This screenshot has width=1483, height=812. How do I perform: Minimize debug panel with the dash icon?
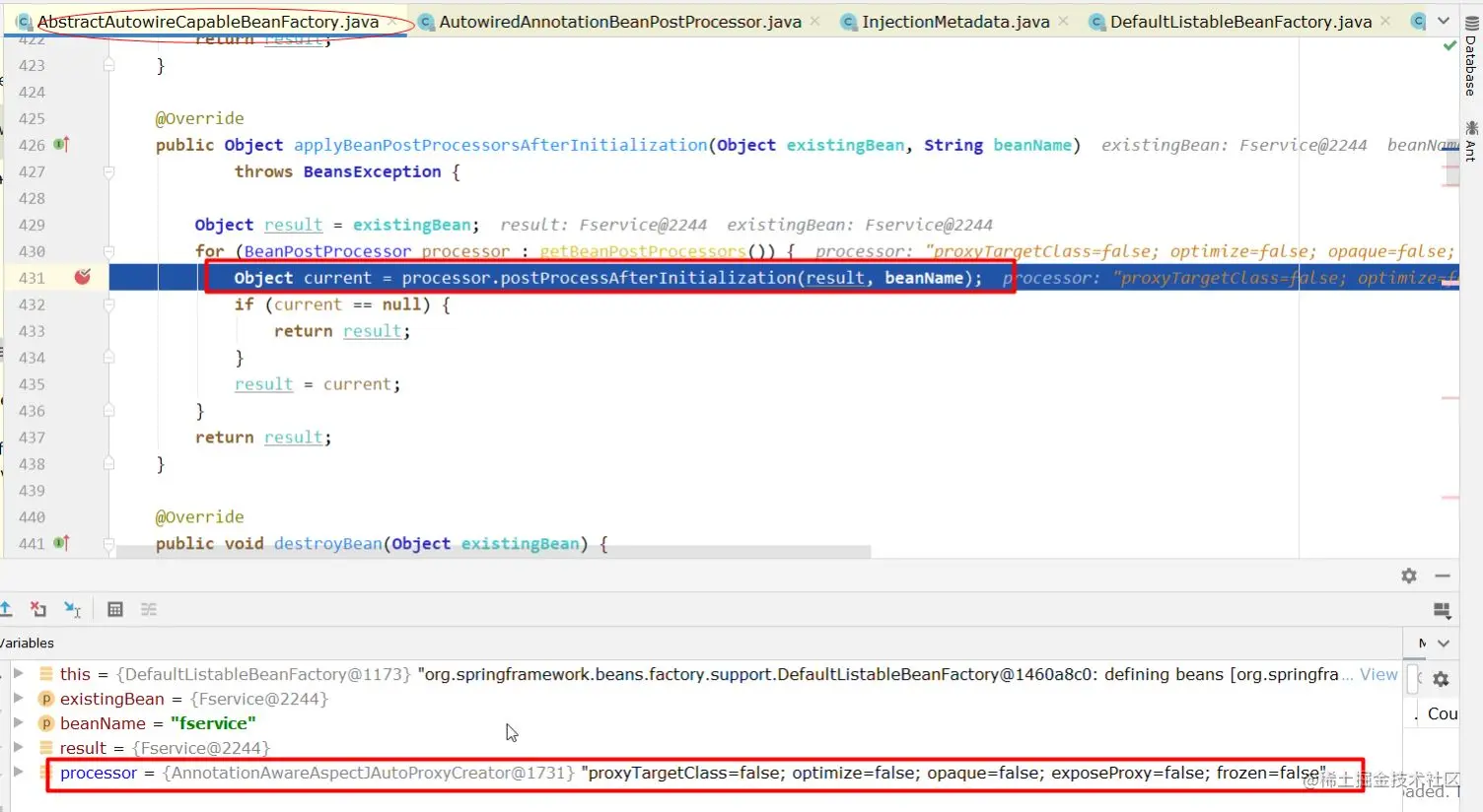click(1443, 575)
